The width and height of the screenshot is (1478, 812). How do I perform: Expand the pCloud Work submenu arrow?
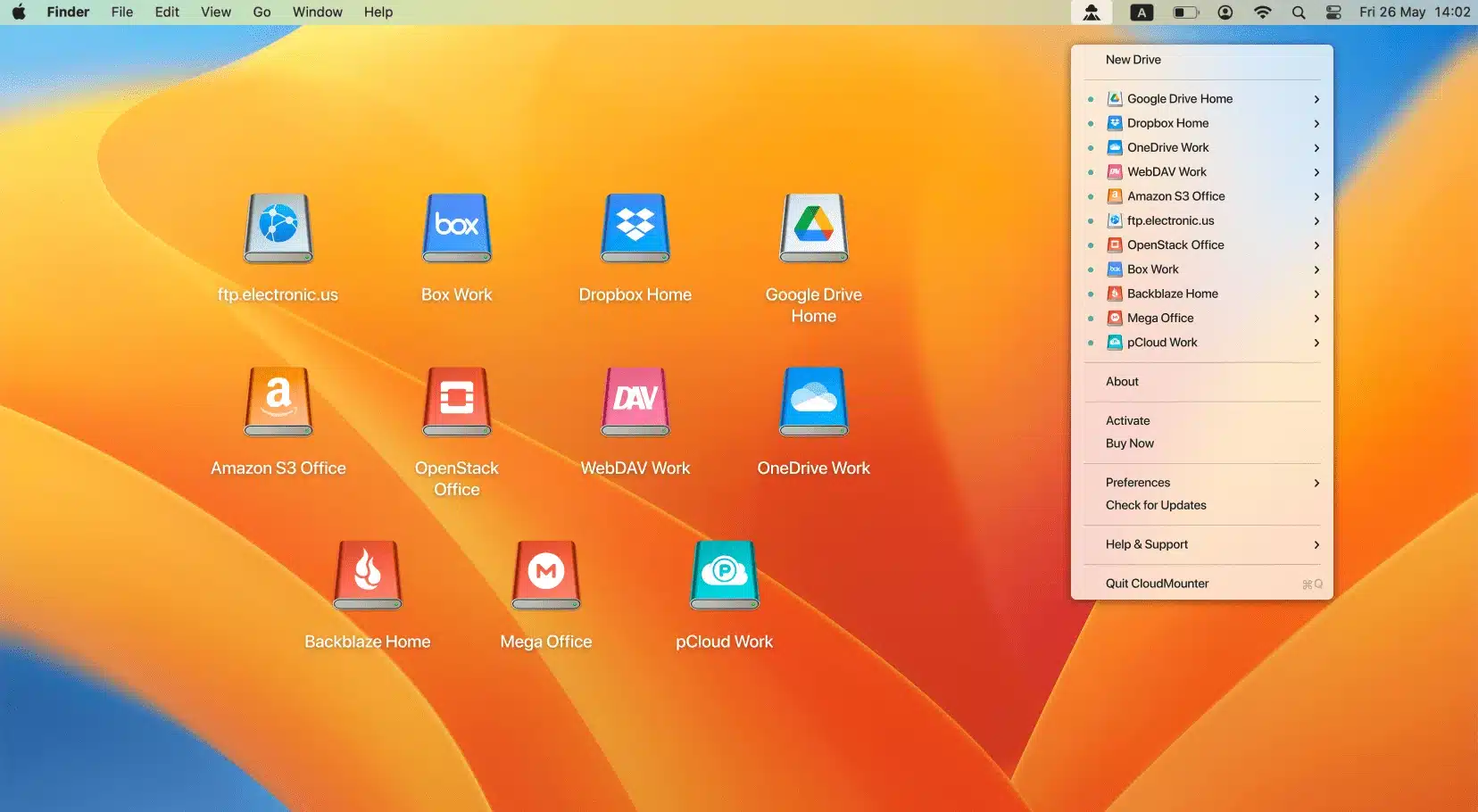[1316, 343]
